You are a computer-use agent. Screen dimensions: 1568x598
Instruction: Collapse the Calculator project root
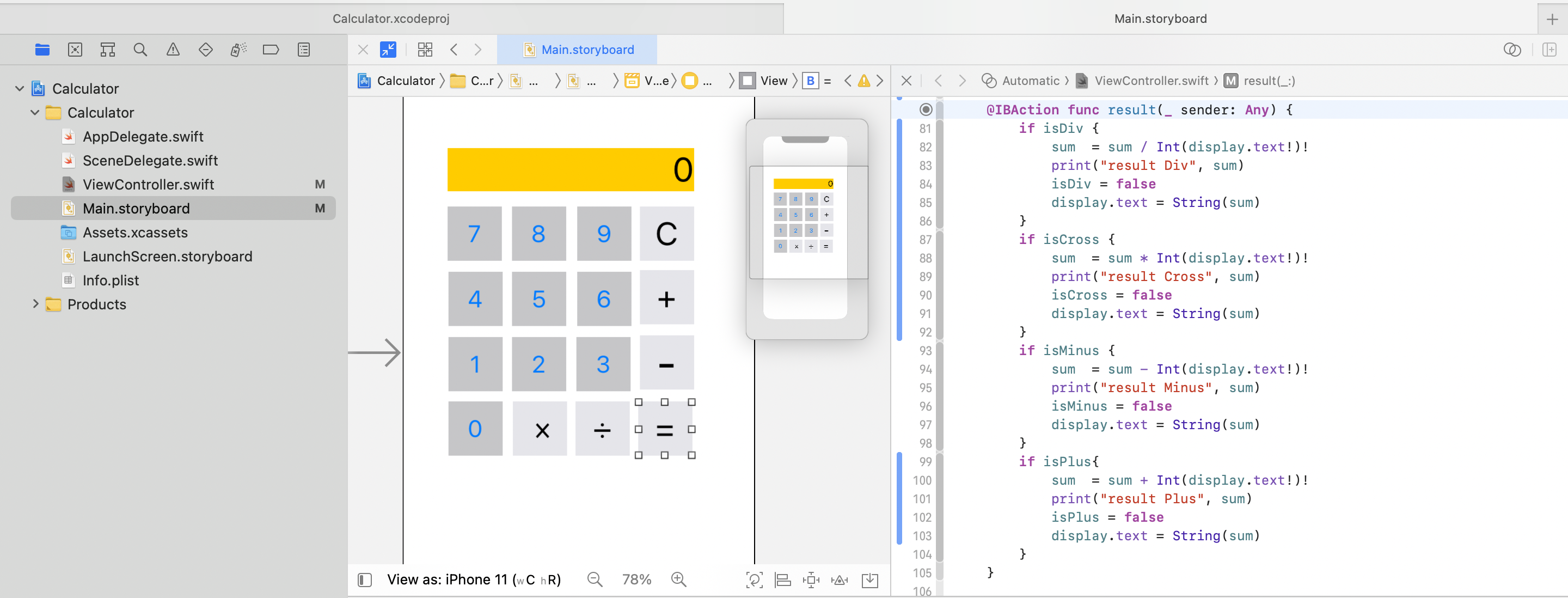(x=20, y=89)
